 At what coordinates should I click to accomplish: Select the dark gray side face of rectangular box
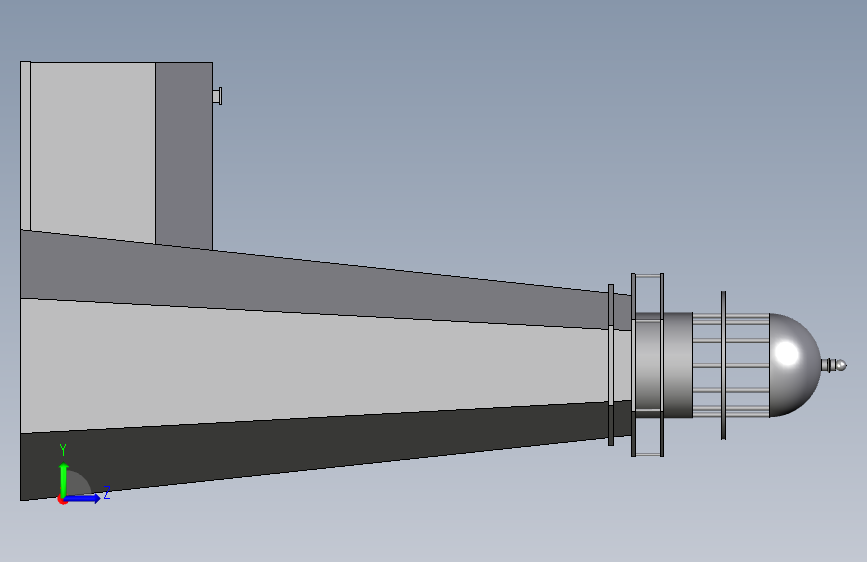tap(184, 155)
